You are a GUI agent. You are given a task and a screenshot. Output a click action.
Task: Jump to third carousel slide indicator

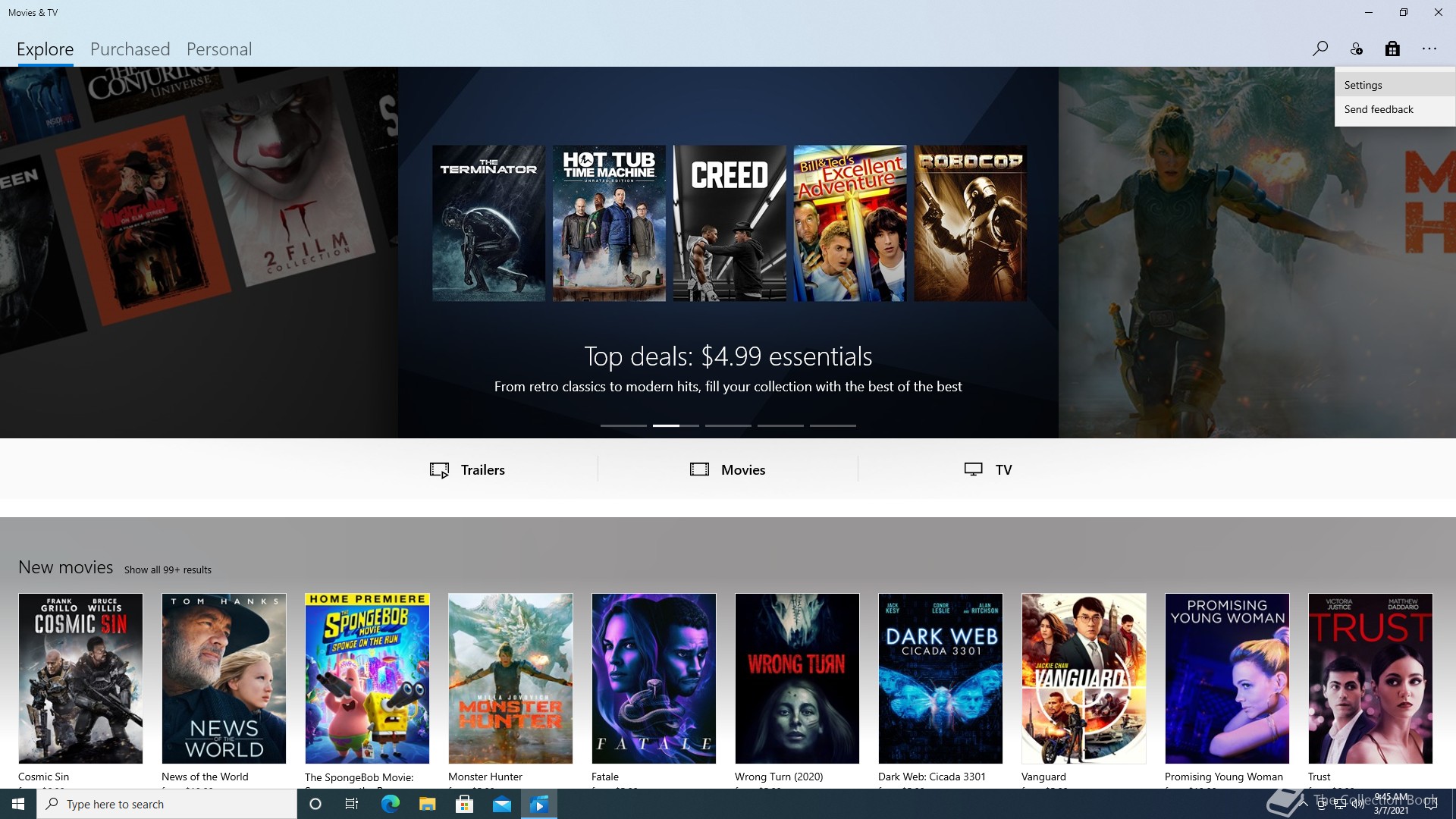[728, 425]
